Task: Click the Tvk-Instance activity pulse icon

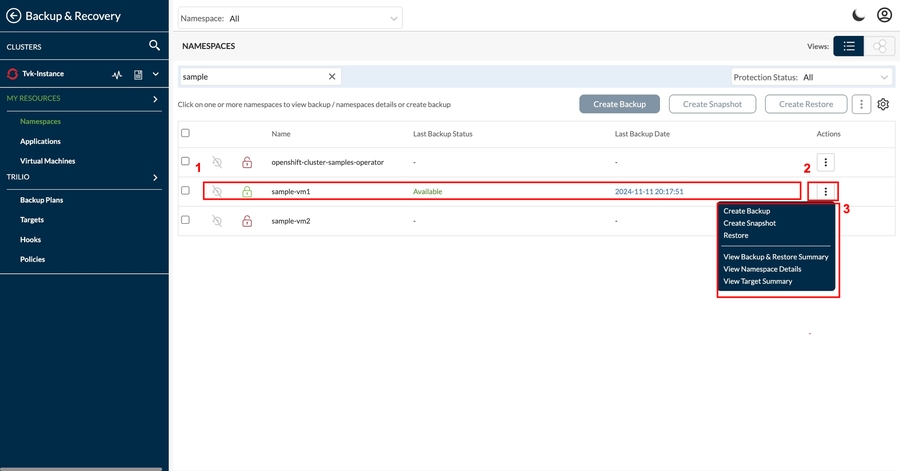Action: 117,74
